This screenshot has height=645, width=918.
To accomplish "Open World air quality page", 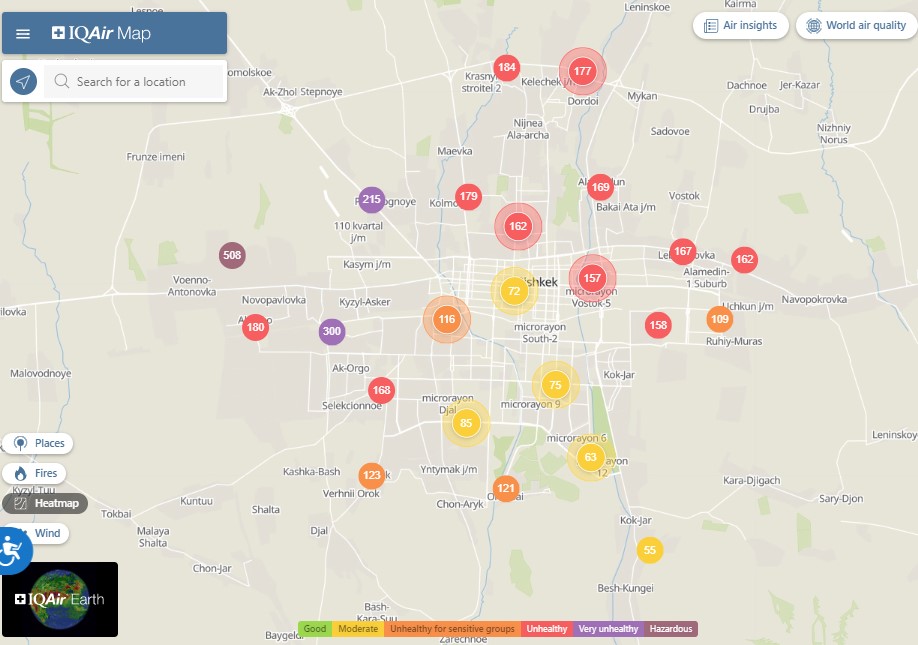I will (x=856, y=26).
